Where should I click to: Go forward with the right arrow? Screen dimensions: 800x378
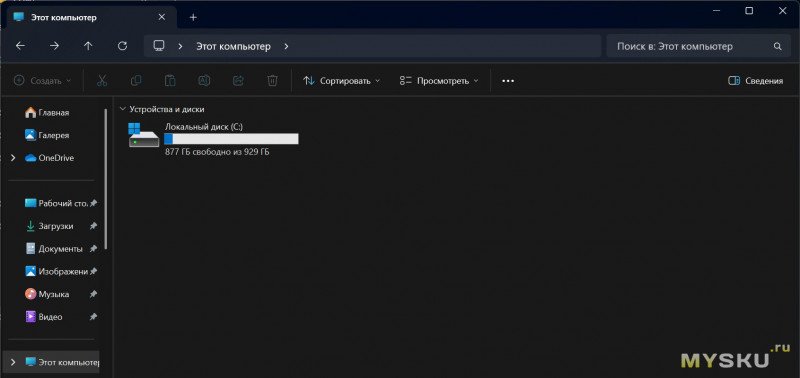tap(54, 46)
